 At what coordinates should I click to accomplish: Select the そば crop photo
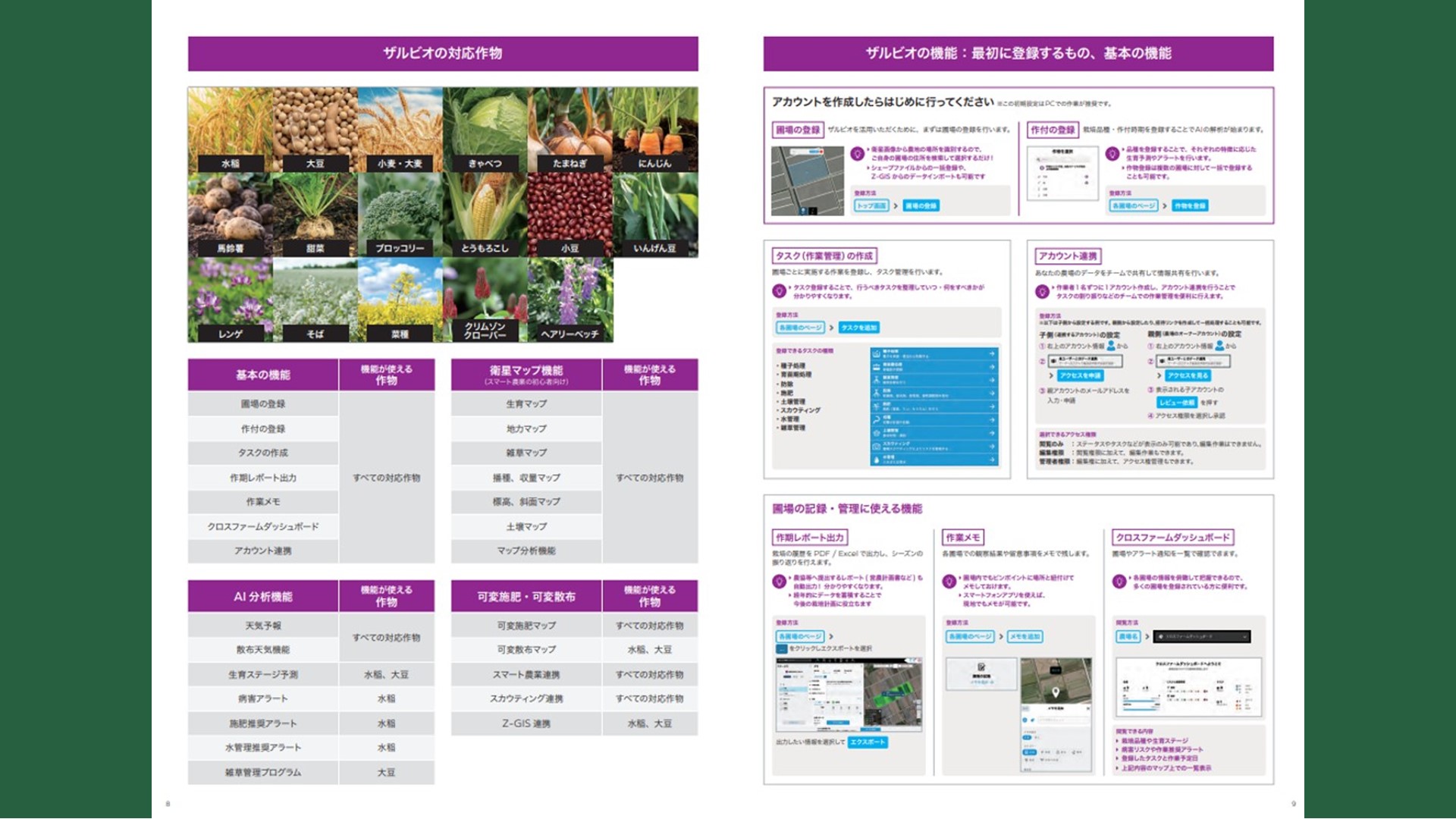pos(315,300)
